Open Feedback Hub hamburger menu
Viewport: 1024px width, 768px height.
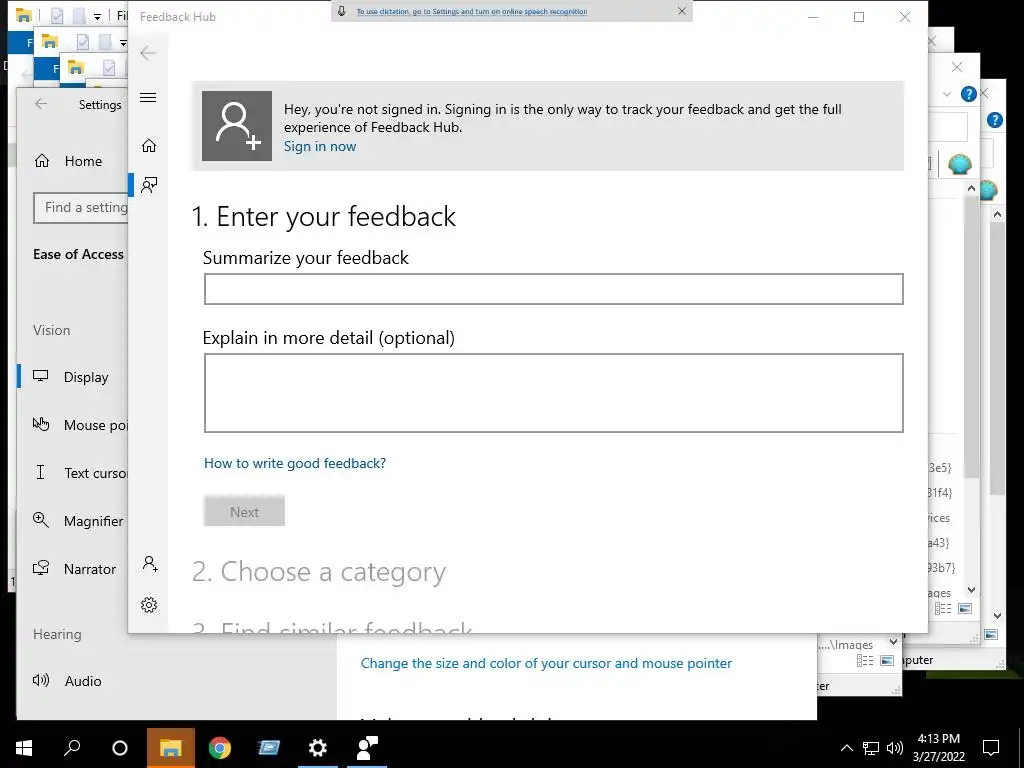click(x=148, y=98)
